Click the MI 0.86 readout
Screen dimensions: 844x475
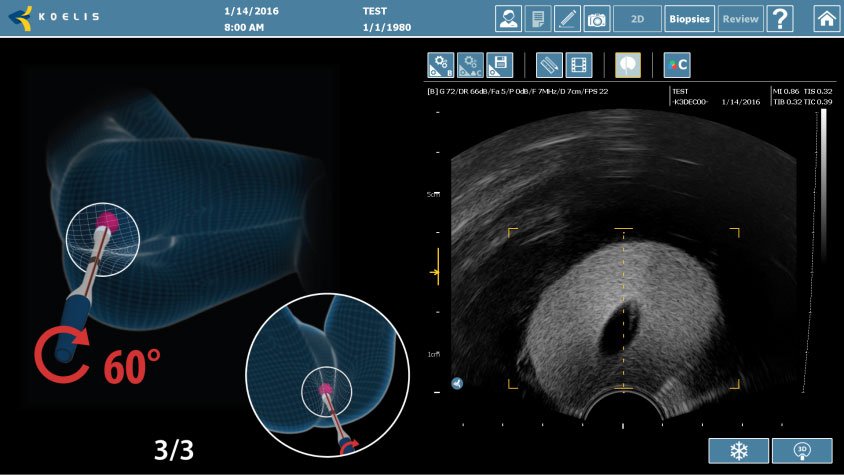pyautogui.click(x=786, y=92)
